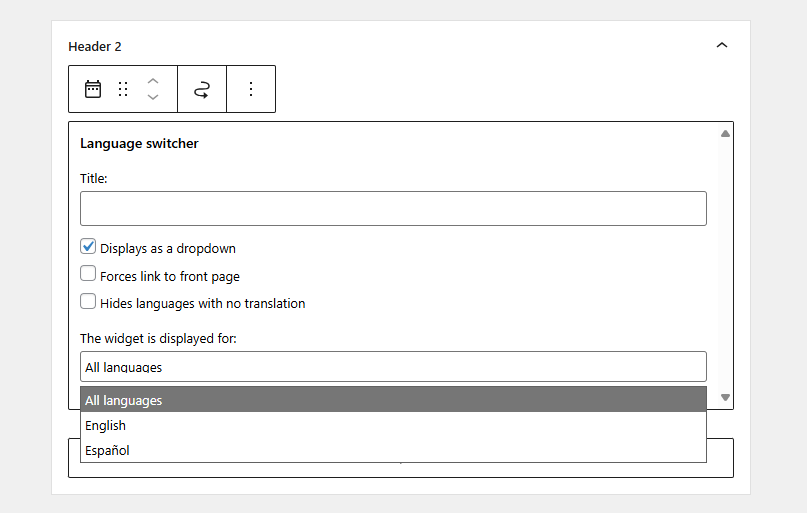Move the widget up with the arrow
The image size is (807, 513).
click(153, 81)
